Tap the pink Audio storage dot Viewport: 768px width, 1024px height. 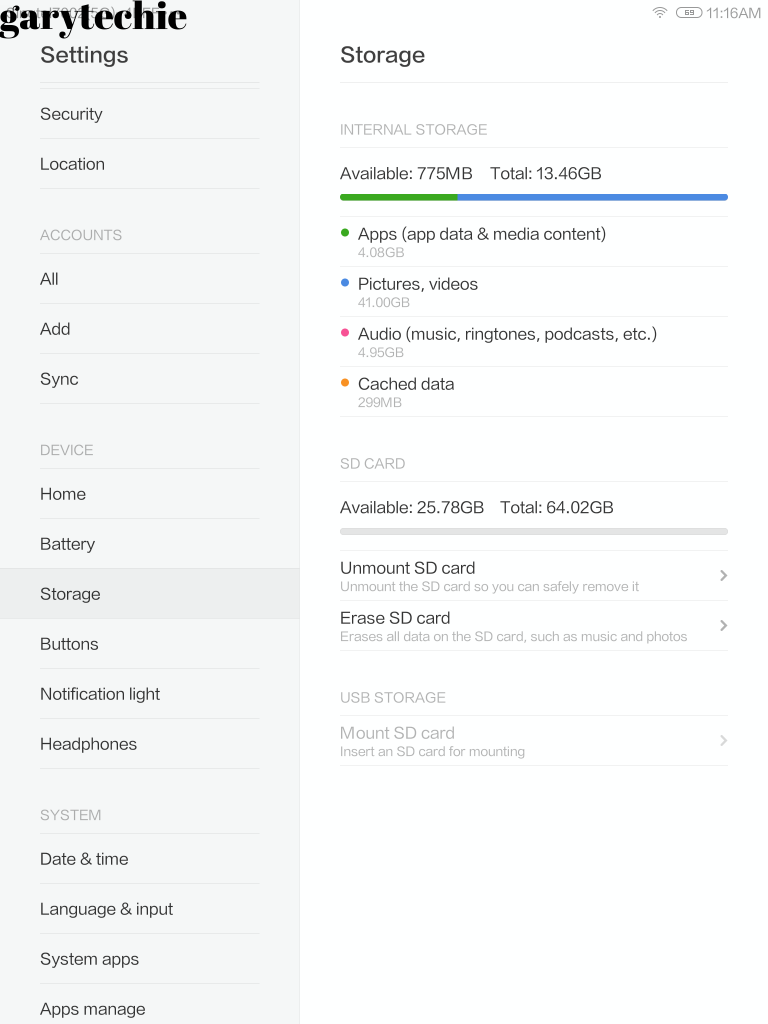(345, 333)
